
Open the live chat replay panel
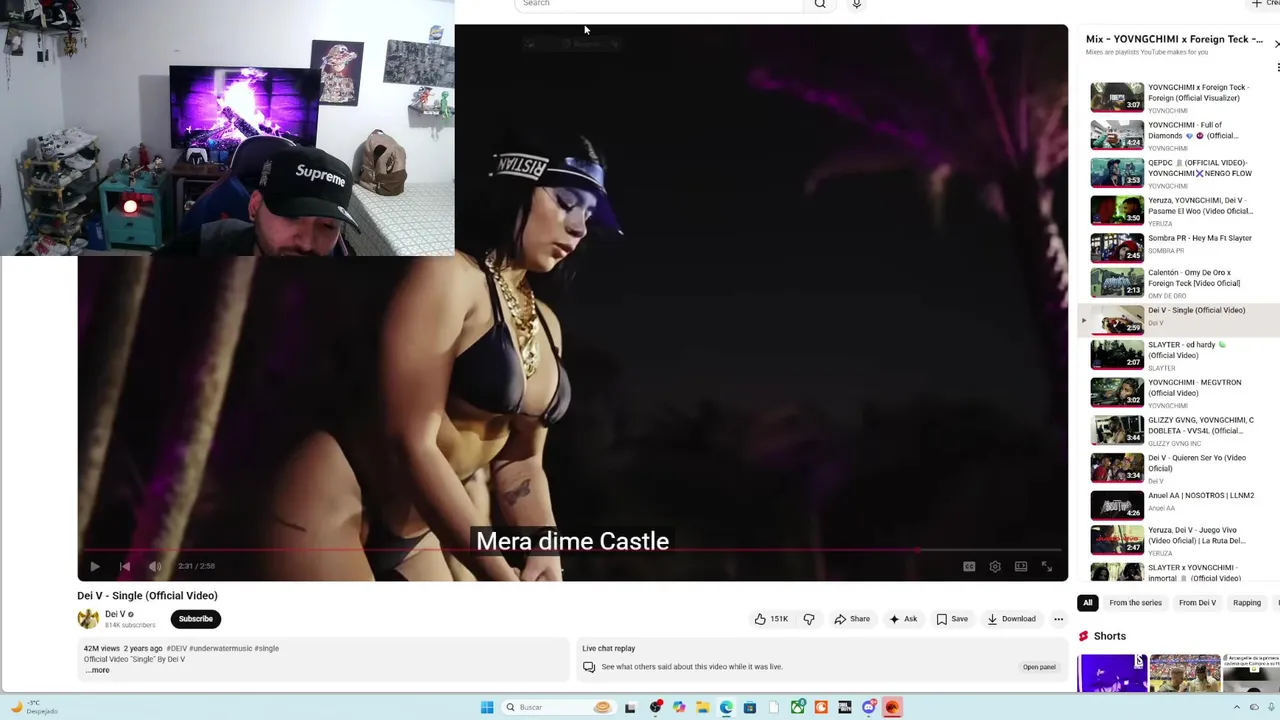pos(1039,667)
